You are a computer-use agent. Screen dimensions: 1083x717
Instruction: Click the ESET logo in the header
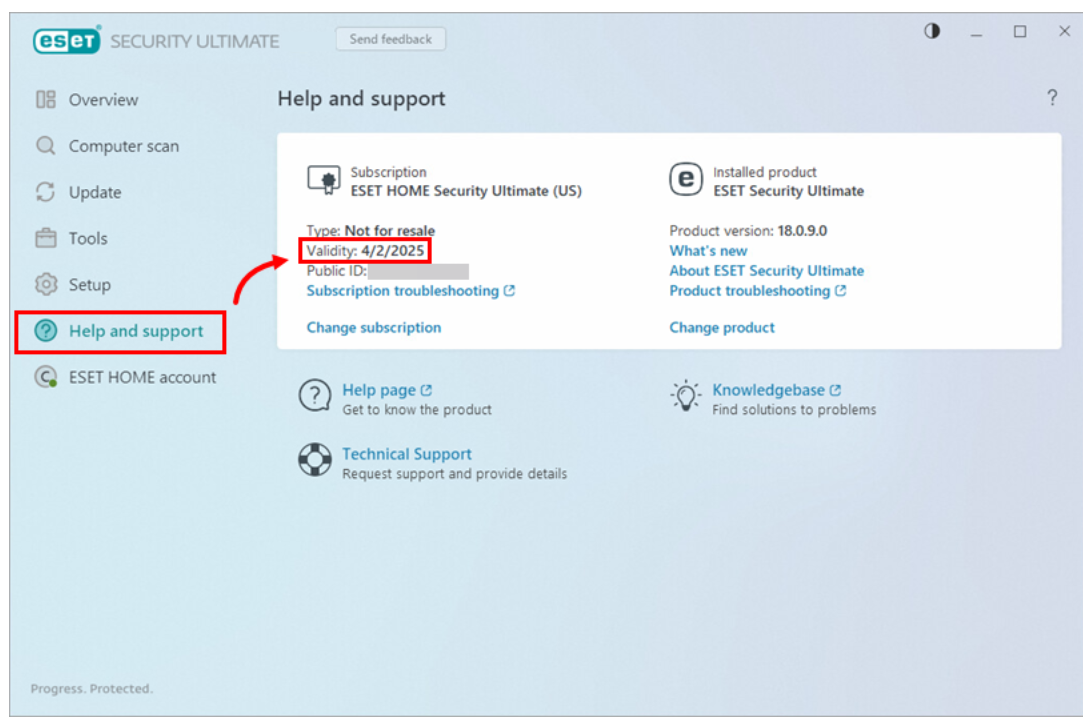point(66,40)
